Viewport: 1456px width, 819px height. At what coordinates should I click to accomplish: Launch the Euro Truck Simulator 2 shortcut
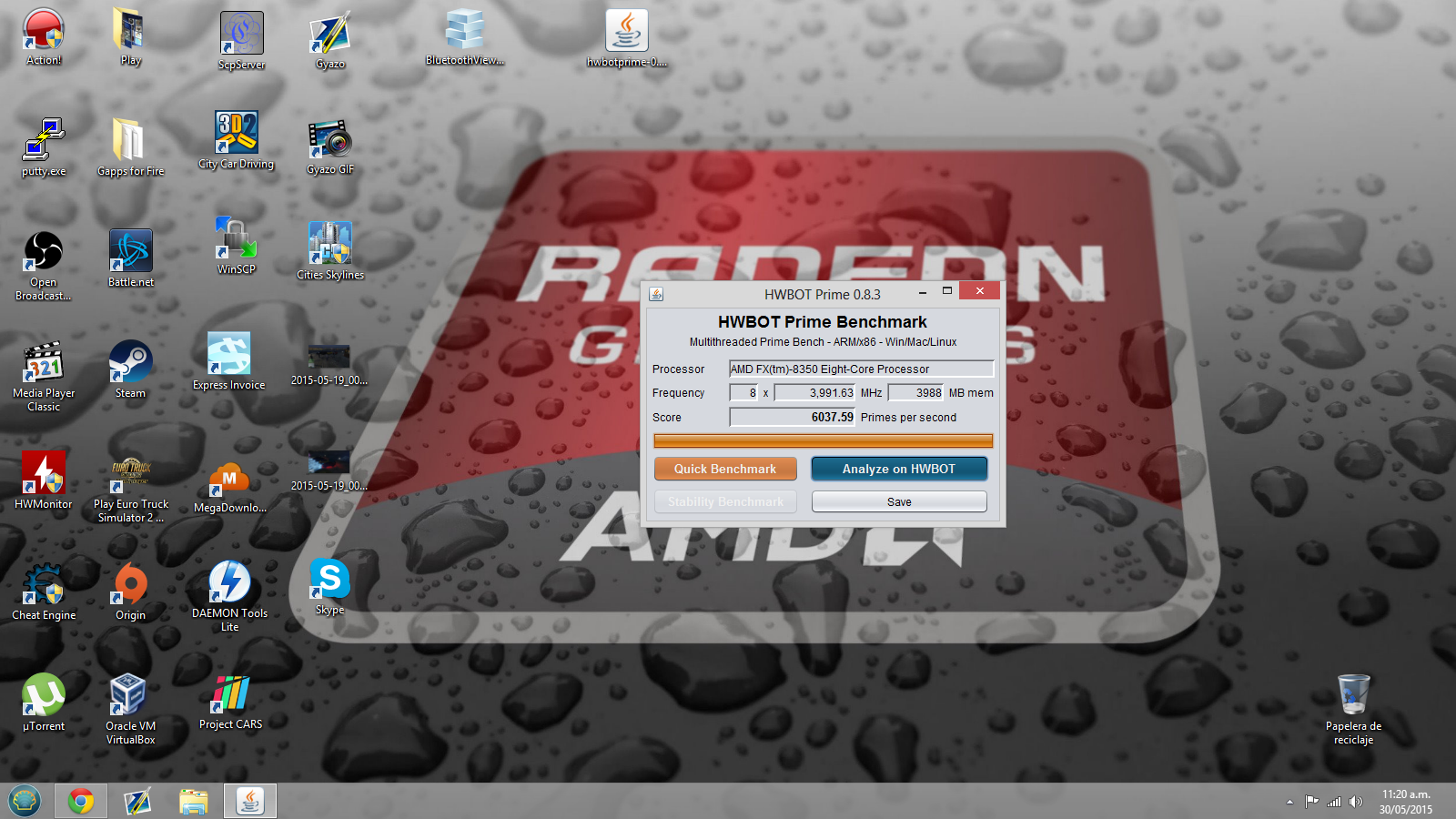pyautogui.click(x=130, y=490)
